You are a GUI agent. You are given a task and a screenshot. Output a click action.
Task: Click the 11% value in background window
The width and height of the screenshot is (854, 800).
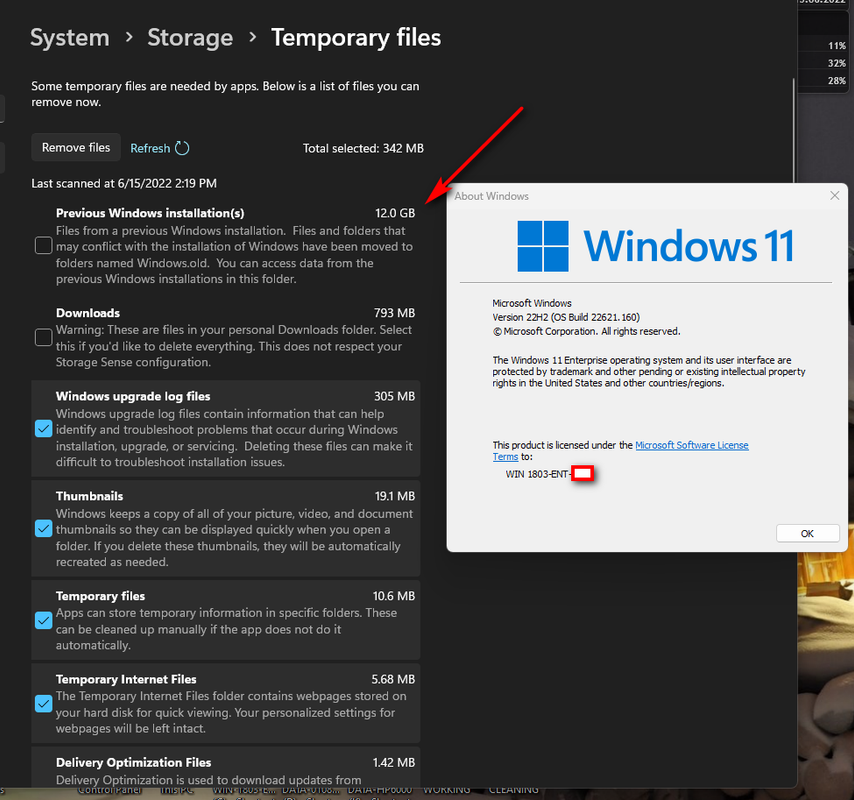837,46
